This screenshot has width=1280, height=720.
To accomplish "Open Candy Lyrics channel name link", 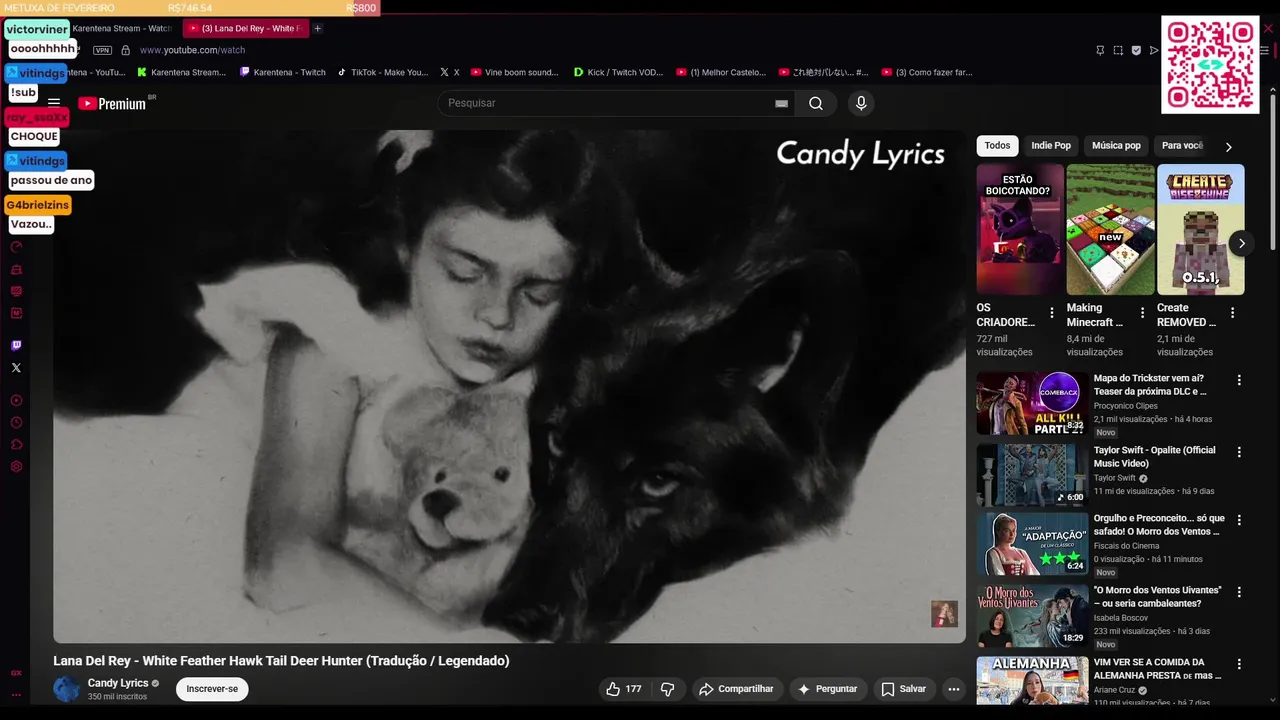I will pos(118,683).
